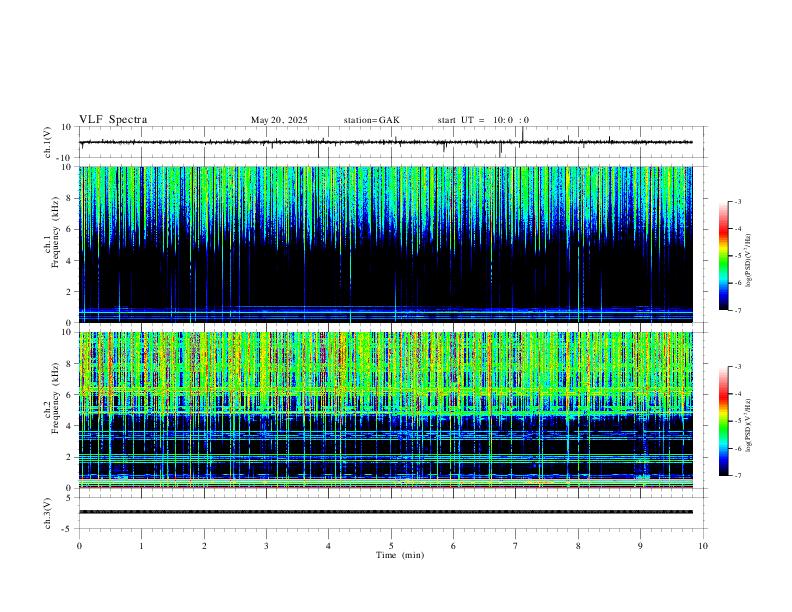Click the "2" kHz tick on ch.2 frequency axis

pos(70,457)
